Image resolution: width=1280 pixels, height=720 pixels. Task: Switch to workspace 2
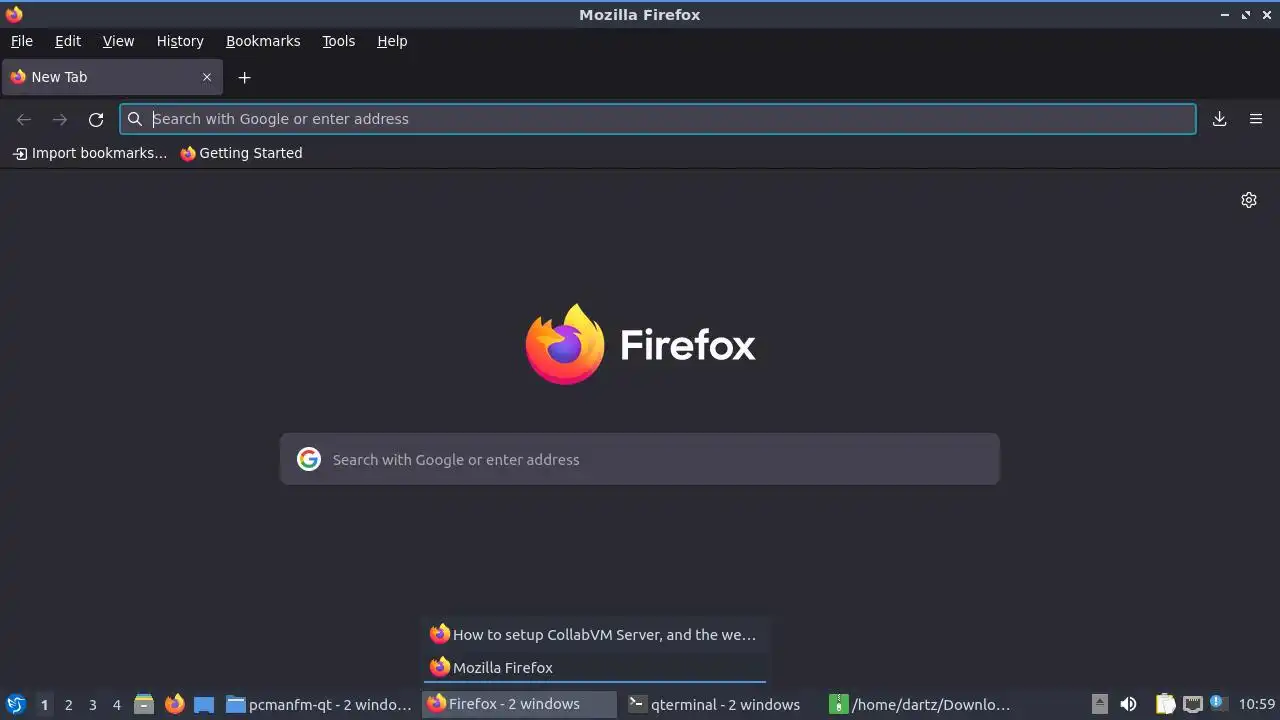tap(68, 705)
